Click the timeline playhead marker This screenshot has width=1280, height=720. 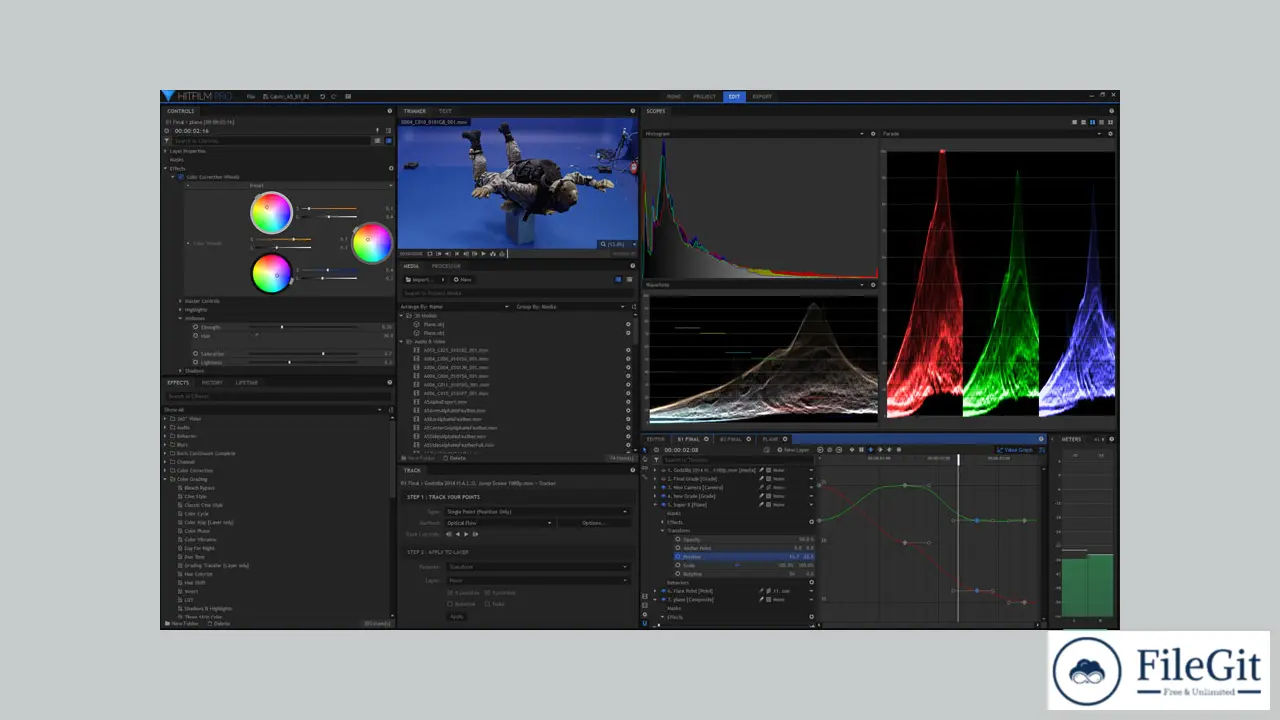(958, 459)
